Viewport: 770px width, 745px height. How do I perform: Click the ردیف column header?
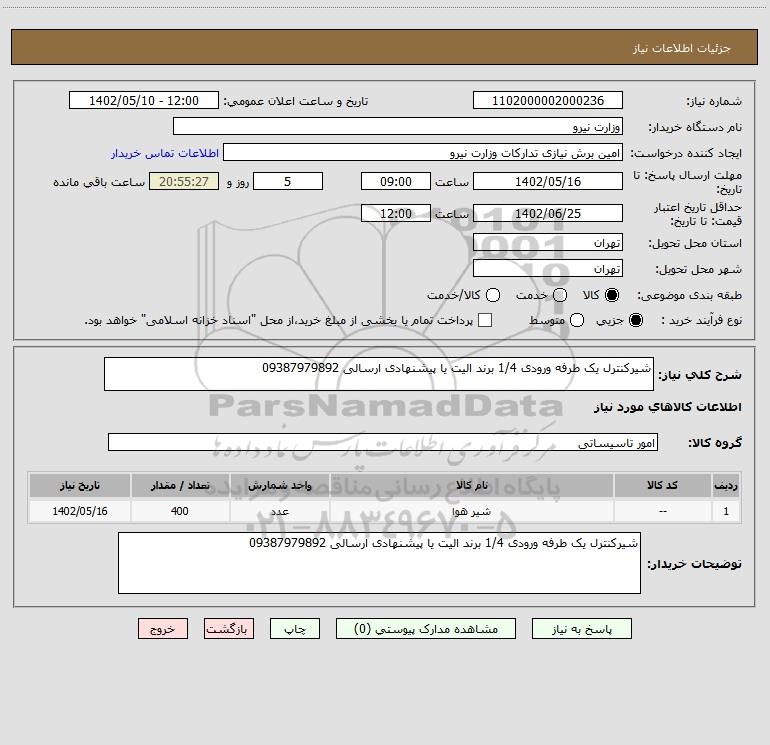pyautogui.click(x=726, y=485)
